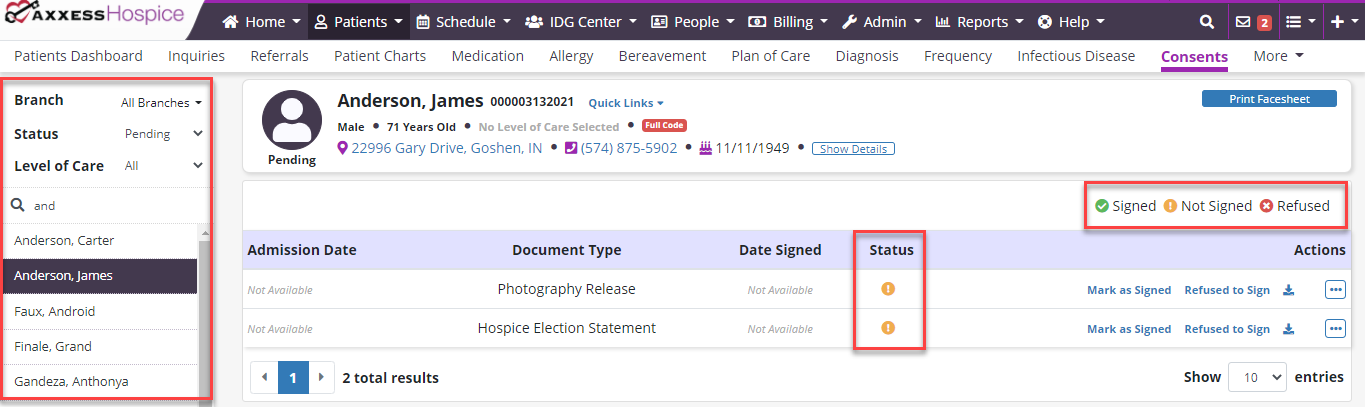Click the search magnifier icon in top bar
The height and width of the screenshot is (407, 1365).
click(1207, 21)
